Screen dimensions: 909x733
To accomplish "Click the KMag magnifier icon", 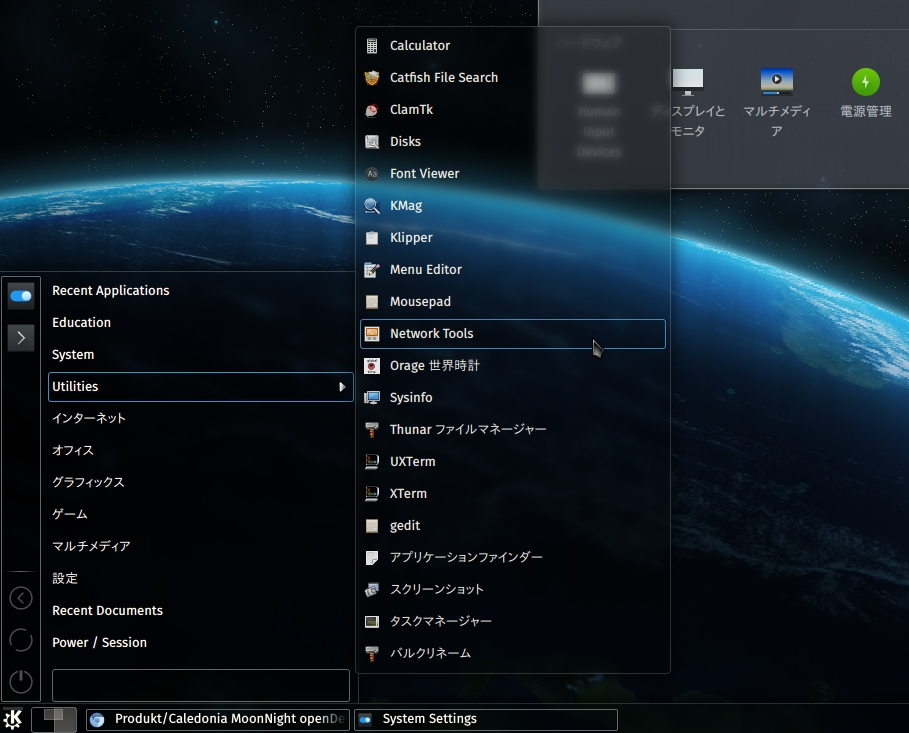I will (372, 206).
